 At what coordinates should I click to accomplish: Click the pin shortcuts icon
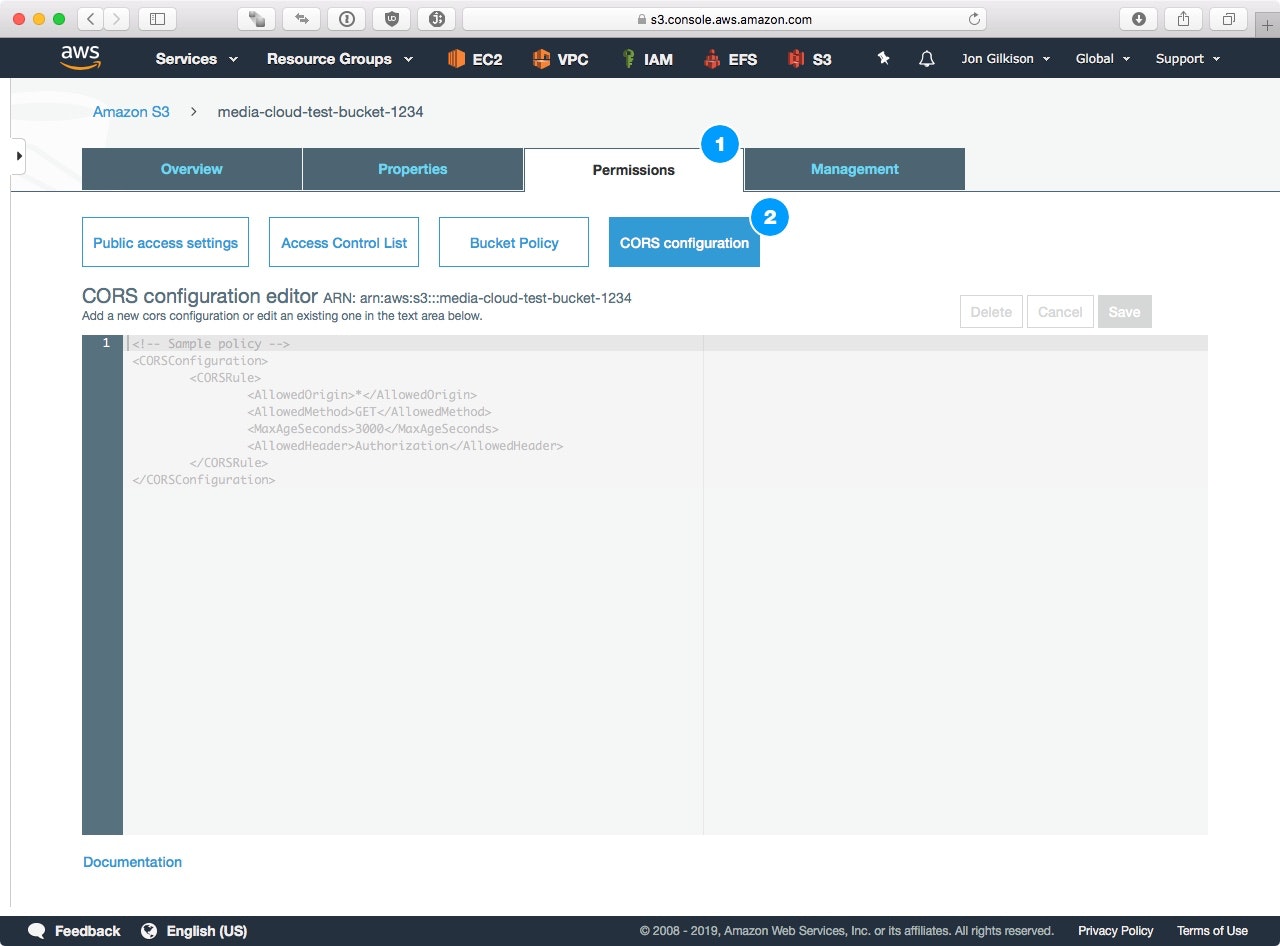[x=883, y=59]
